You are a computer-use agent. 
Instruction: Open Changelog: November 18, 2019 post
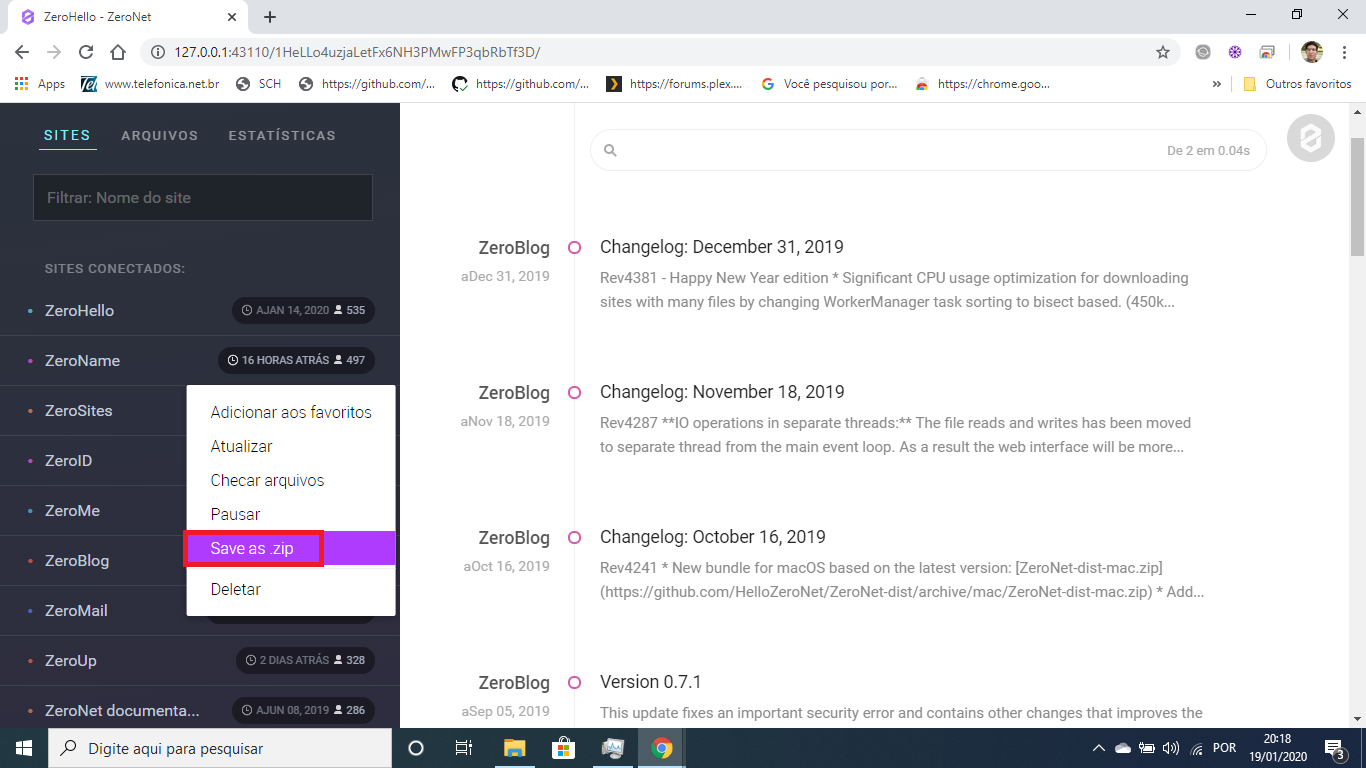[x=722, y=392]
